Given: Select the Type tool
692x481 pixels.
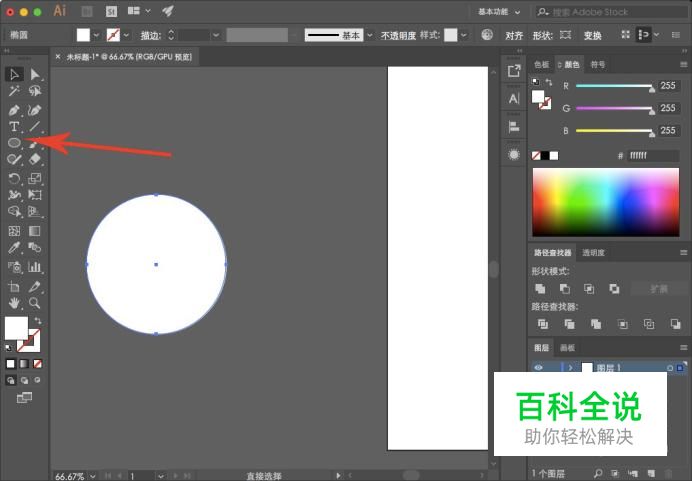Looking at the screenshot, I should (14, 127).
